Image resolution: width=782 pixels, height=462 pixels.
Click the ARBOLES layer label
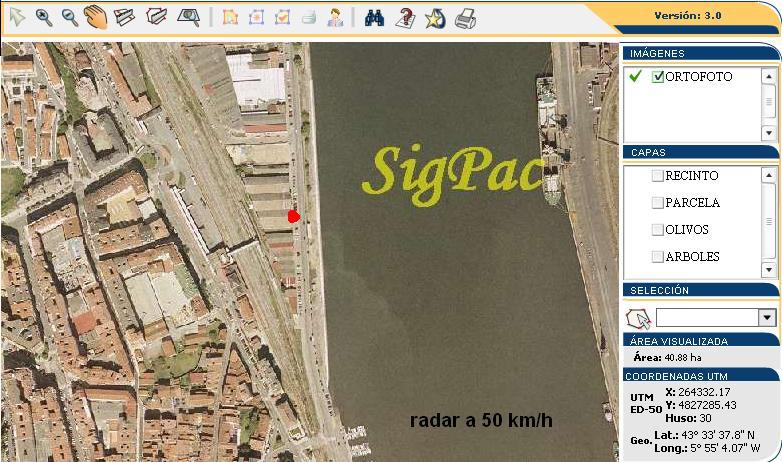692,257
